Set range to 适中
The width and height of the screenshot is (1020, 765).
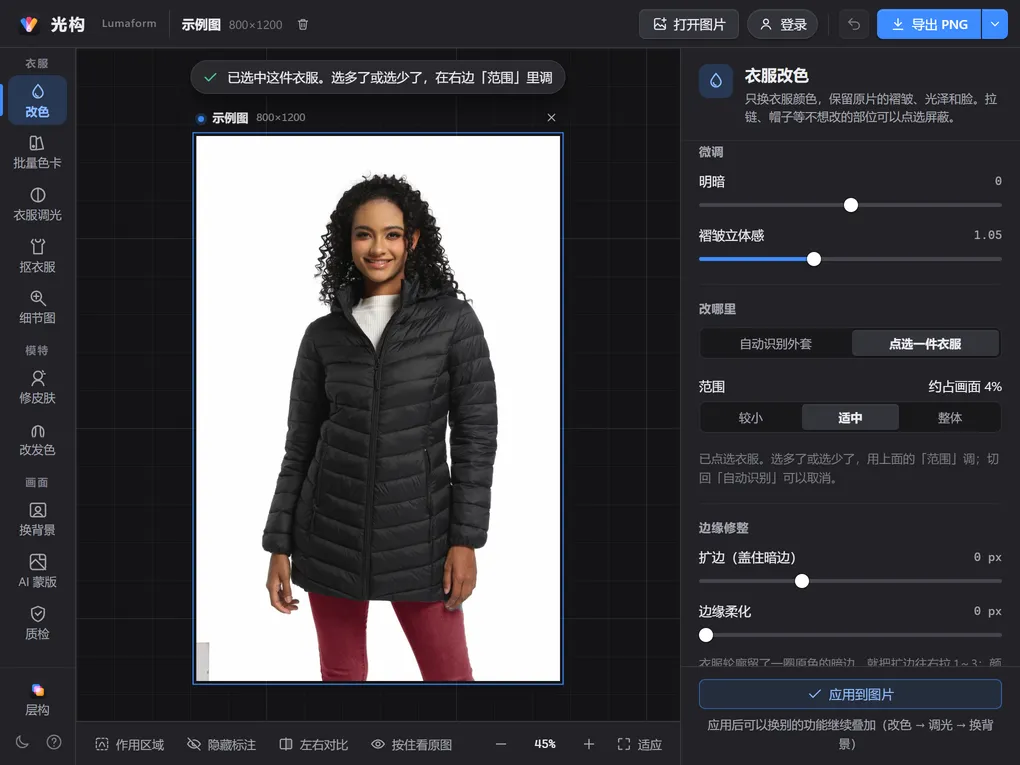tap(850, 418)
